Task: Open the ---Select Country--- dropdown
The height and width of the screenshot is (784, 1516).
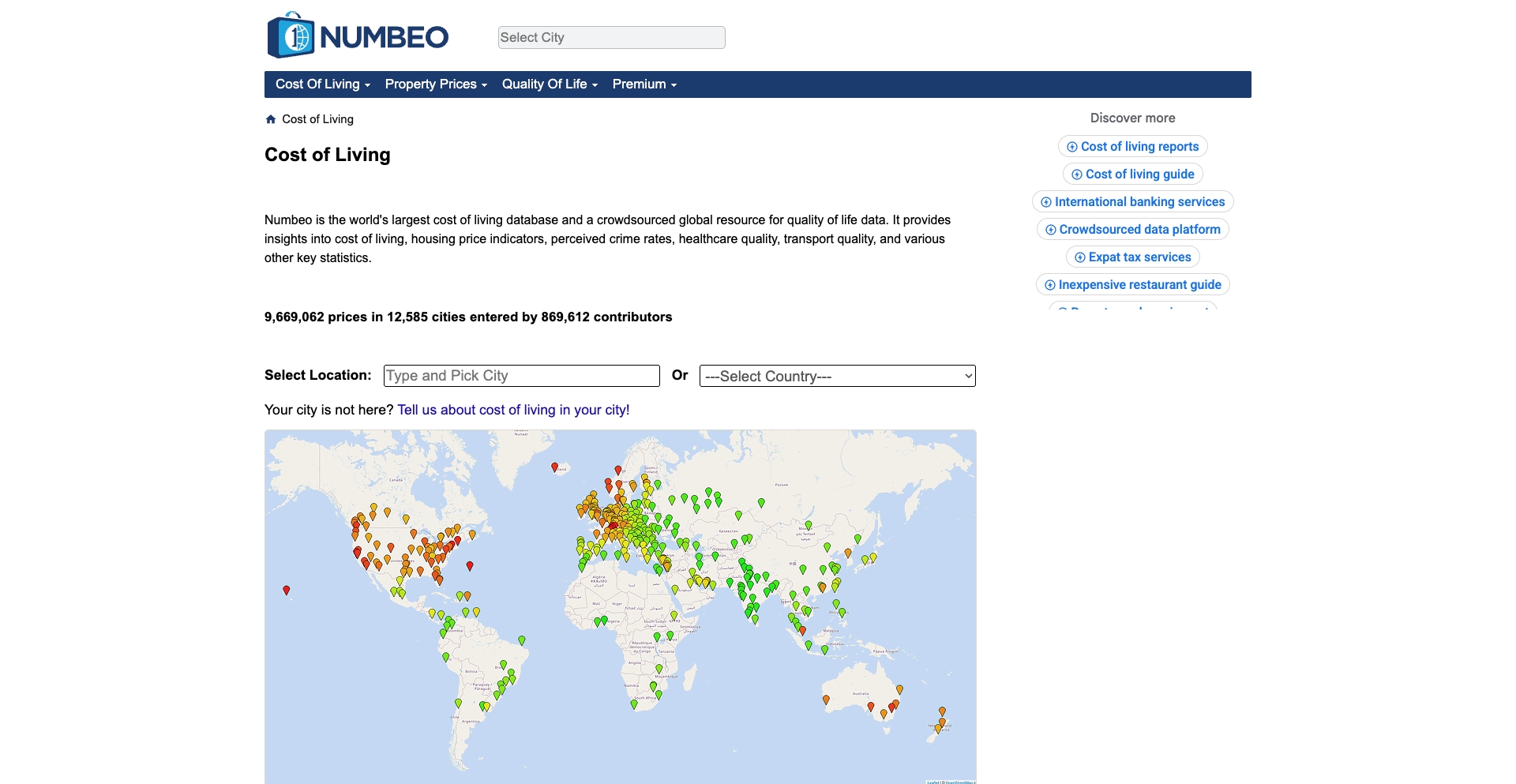Action: [837, 376]
